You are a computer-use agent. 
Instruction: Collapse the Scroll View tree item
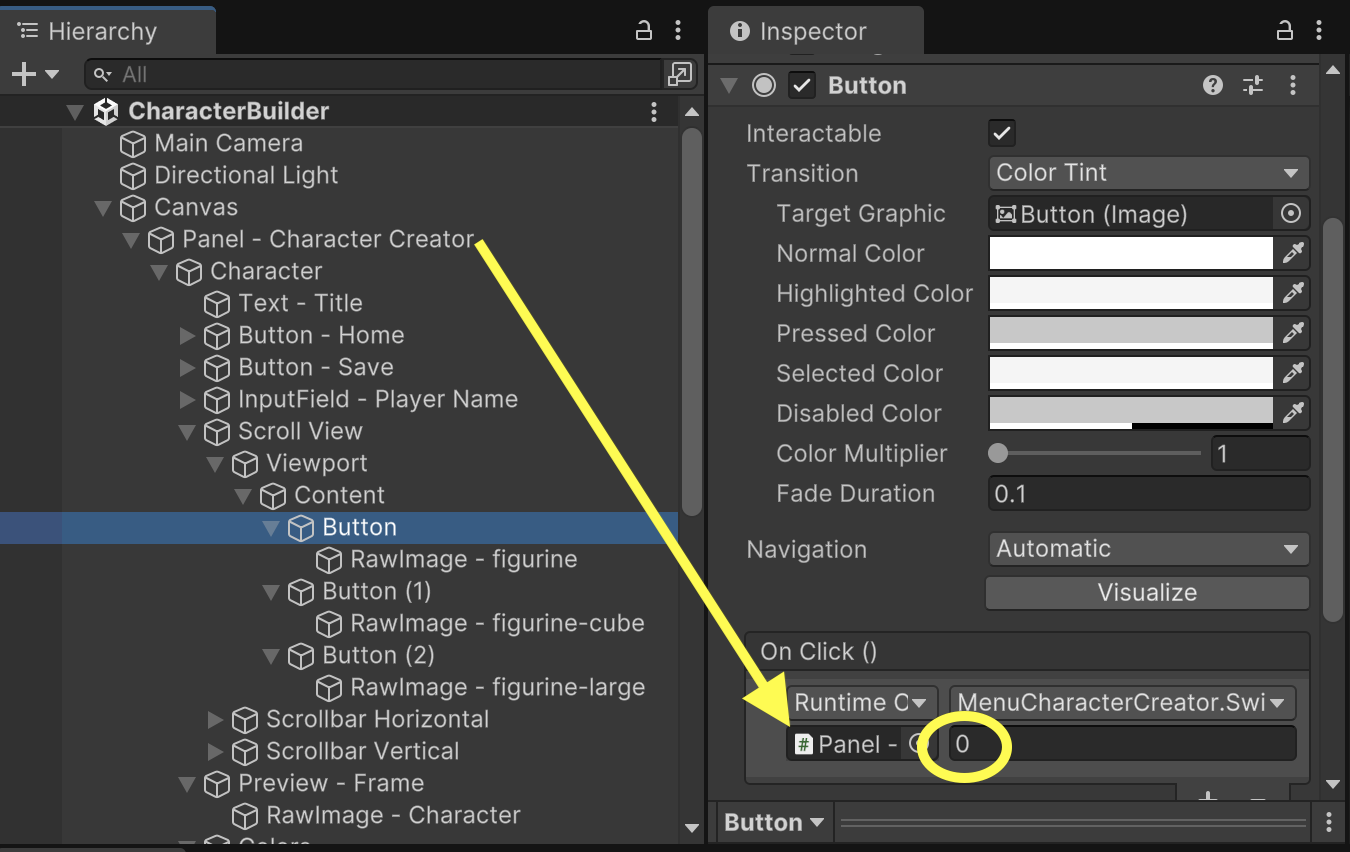pyautogui.click(x=187, y=432)
